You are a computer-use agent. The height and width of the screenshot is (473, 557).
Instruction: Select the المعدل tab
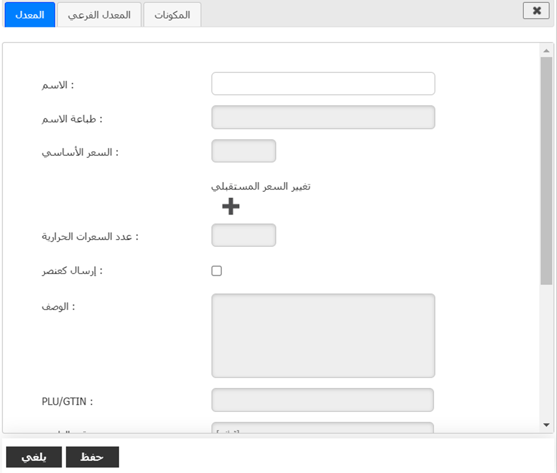[x=30, y=15]
